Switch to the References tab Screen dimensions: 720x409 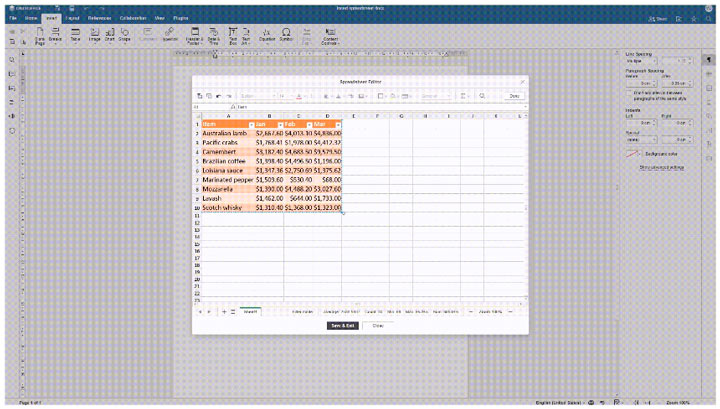pos(99,18)
